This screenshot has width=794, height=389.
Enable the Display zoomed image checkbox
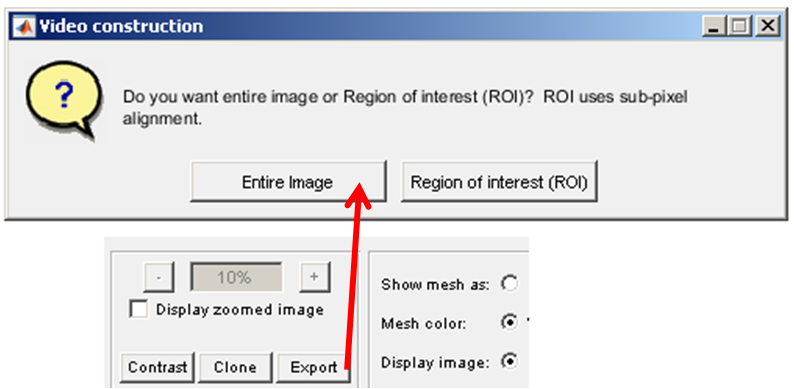138,309
